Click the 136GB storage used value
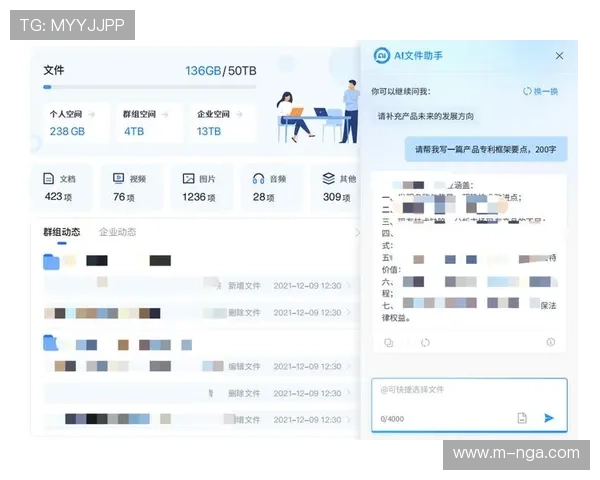Screen dimensions: 600x480 point(203,71)
